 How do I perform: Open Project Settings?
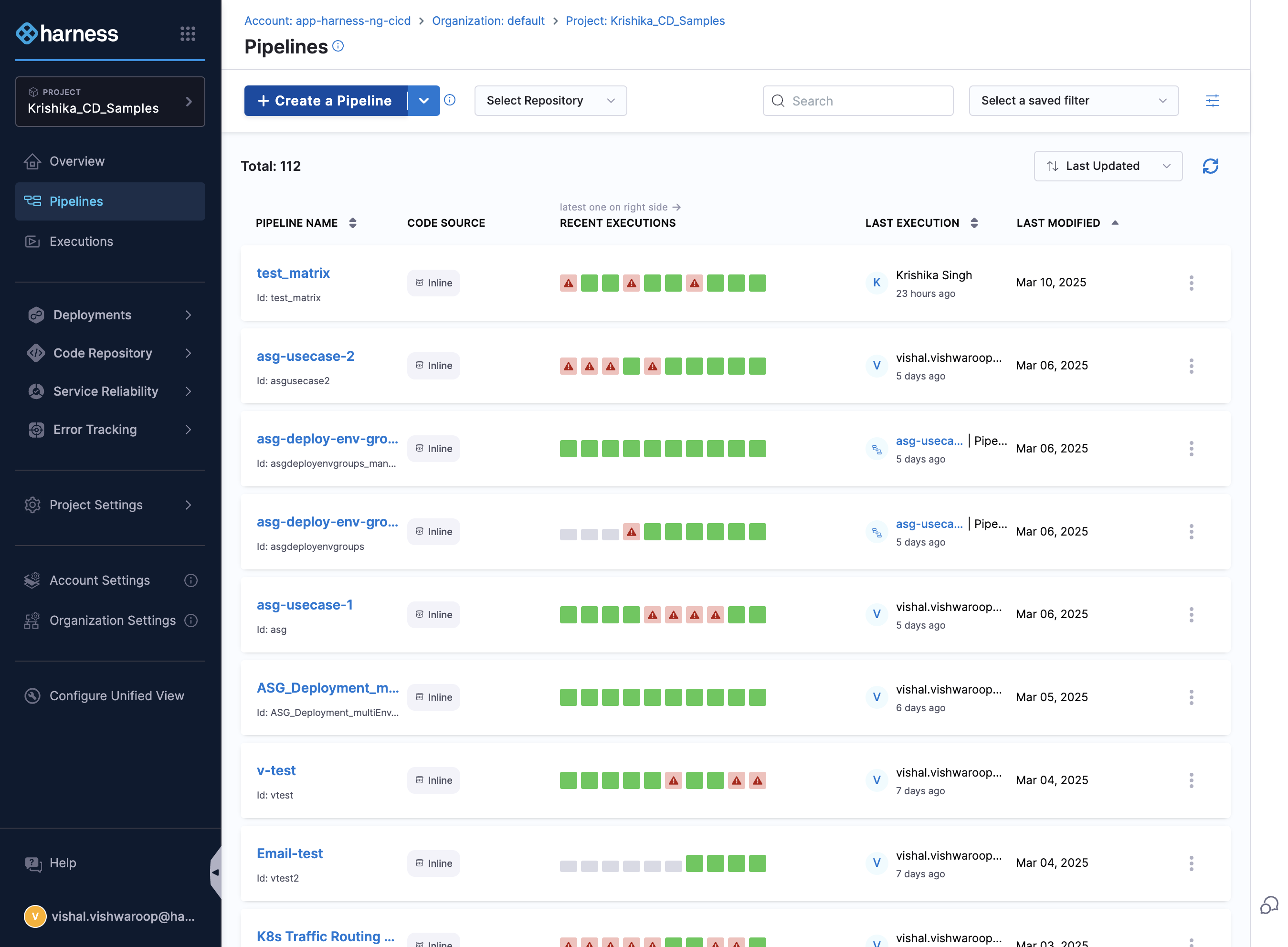pos(110,505)
